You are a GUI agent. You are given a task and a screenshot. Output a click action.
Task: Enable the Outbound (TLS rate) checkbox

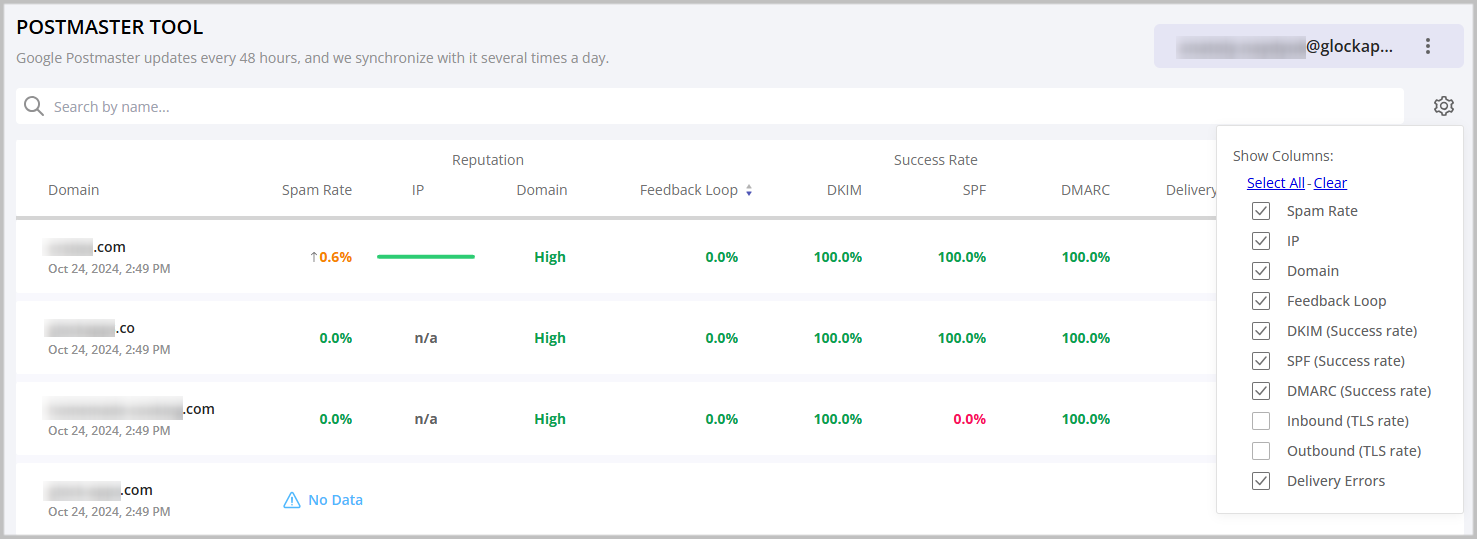click(x=1261, y=451)
